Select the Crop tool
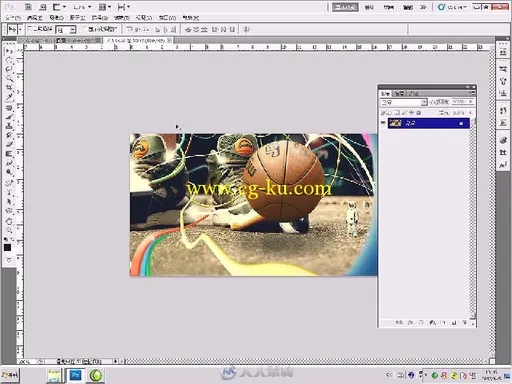 pyautogui.click(x=9, y=88)
